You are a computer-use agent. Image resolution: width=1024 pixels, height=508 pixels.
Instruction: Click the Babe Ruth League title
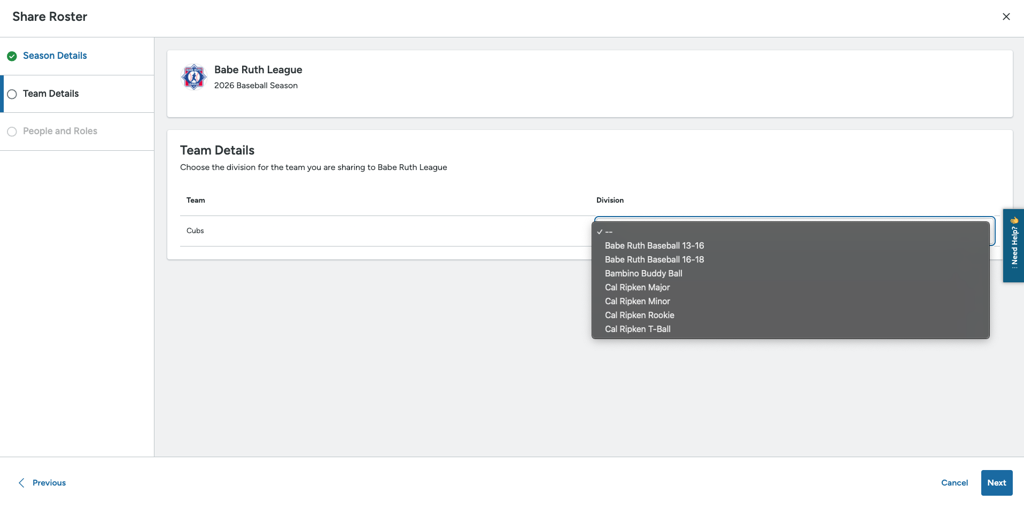pos(258,70)
